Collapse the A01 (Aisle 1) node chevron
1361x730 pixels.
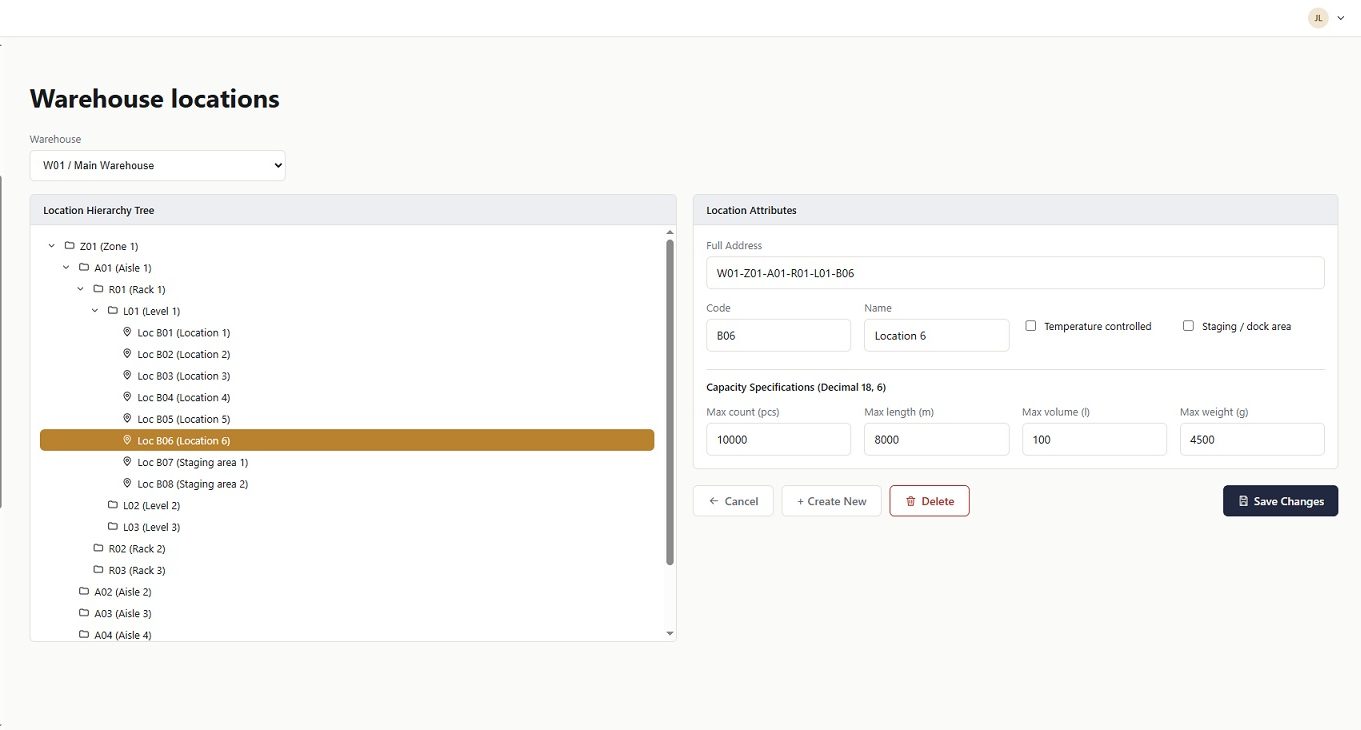(x=66, y=268)
